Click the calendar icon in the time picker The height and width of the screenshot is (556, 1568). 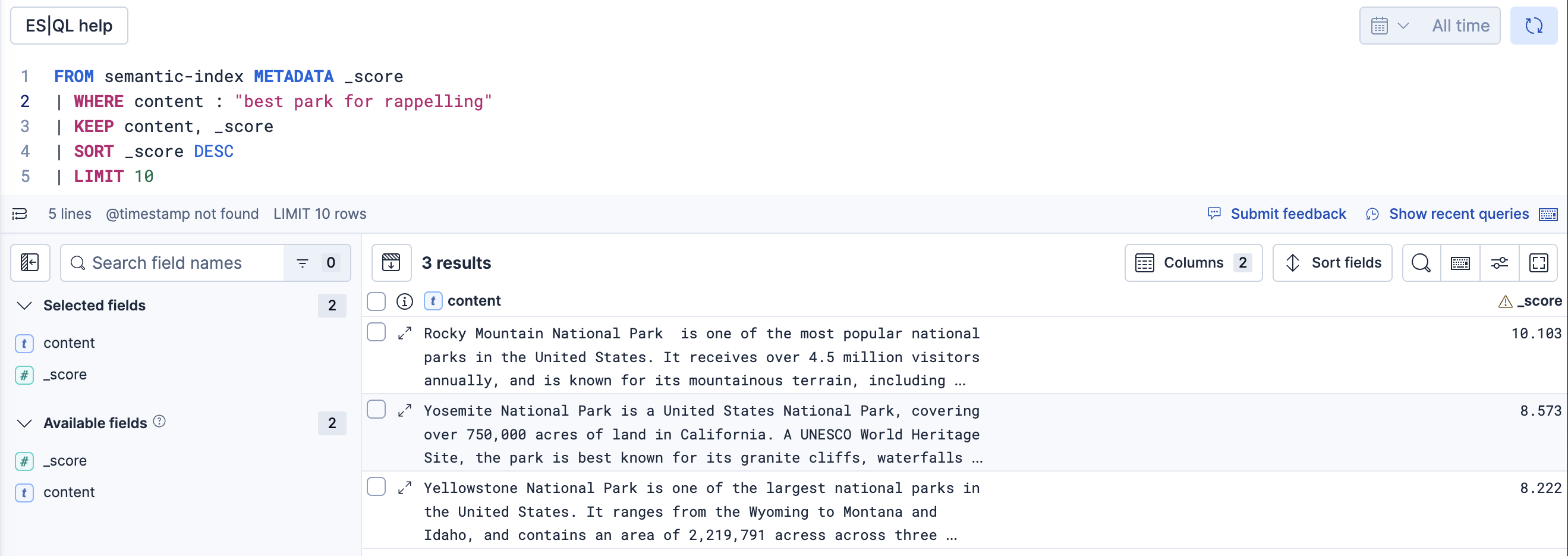1381,26
